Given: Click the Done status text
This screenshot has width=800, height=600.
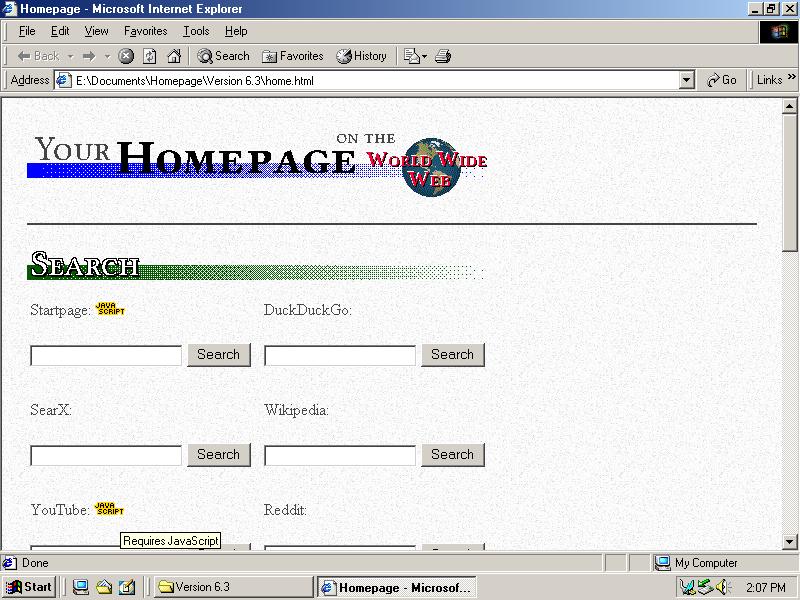Looking at the screenshot, I should click(x=35, y=563).
